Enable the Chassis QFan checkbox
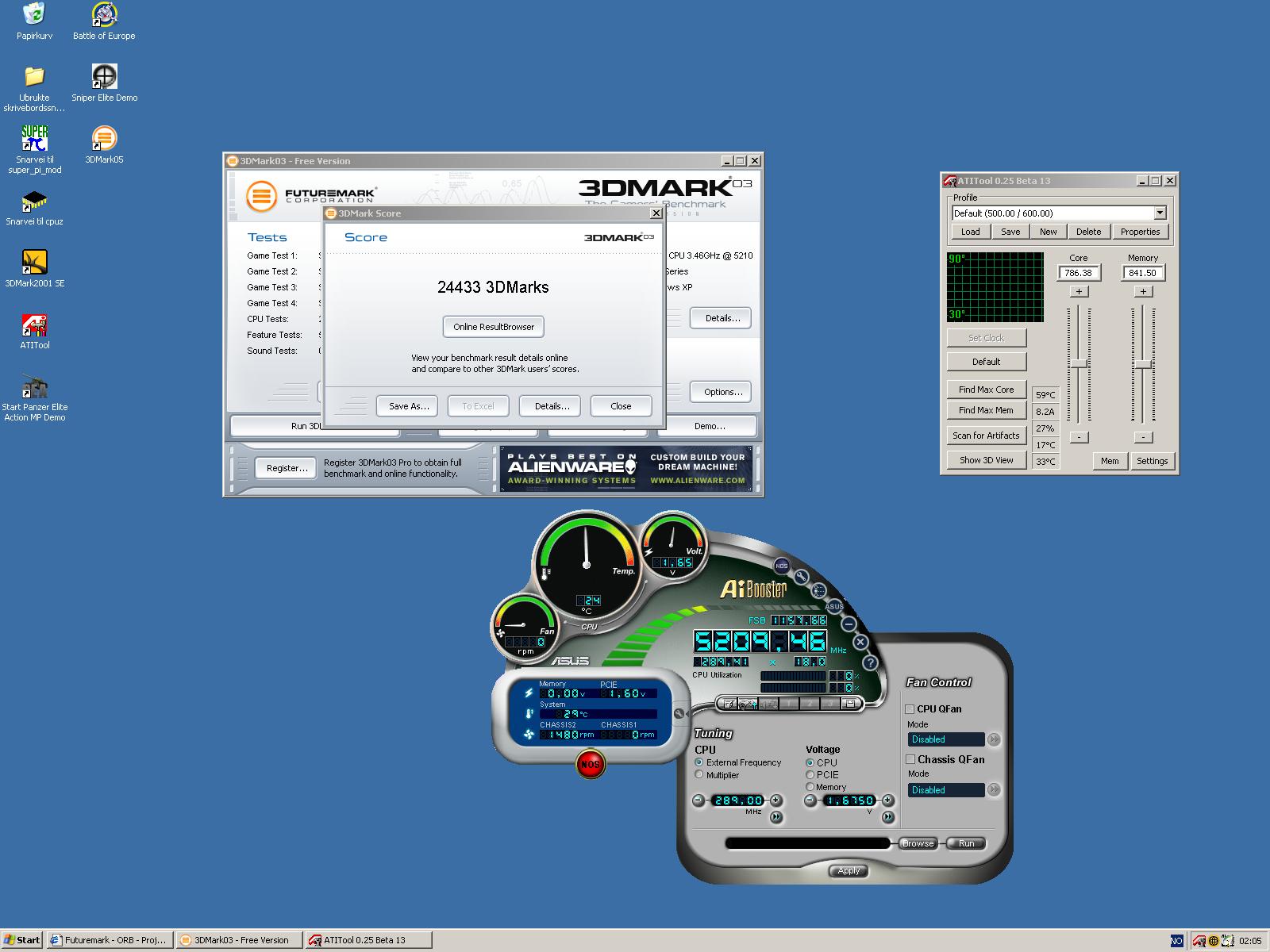Screen dimensions: 1270x952 point(910,759)
